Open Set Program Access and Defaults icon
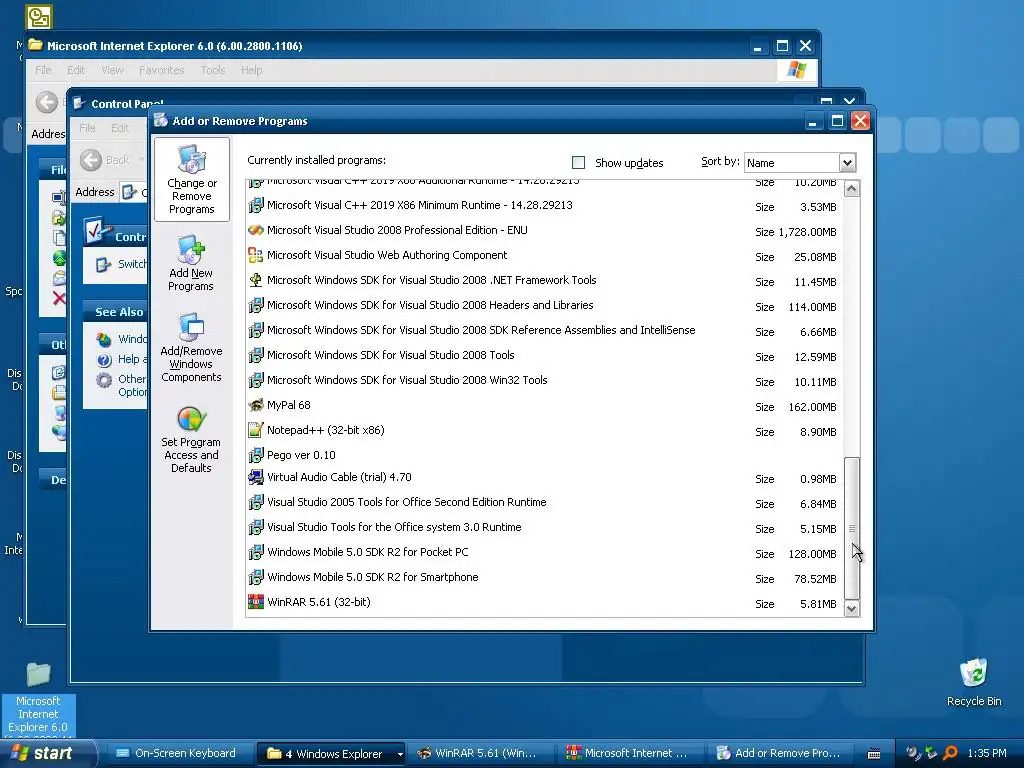The width and height of the screenshot is (1024, 768). [x=191, y=440]
